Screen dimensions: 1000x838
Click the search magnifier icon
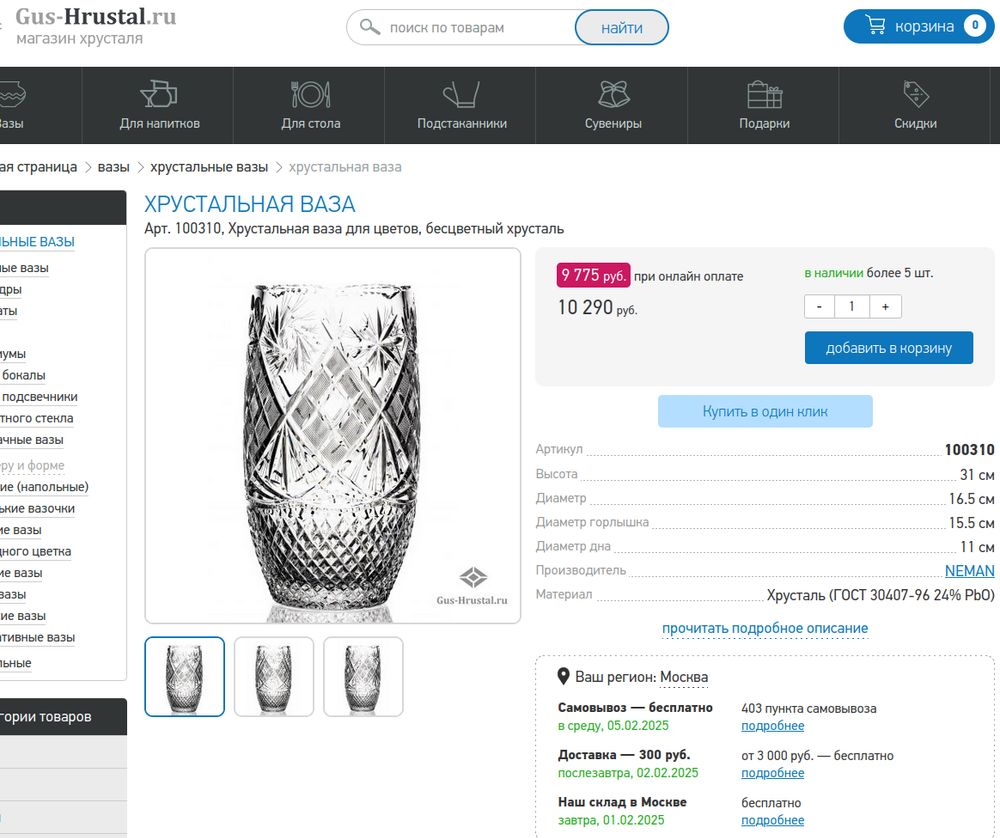369,28
